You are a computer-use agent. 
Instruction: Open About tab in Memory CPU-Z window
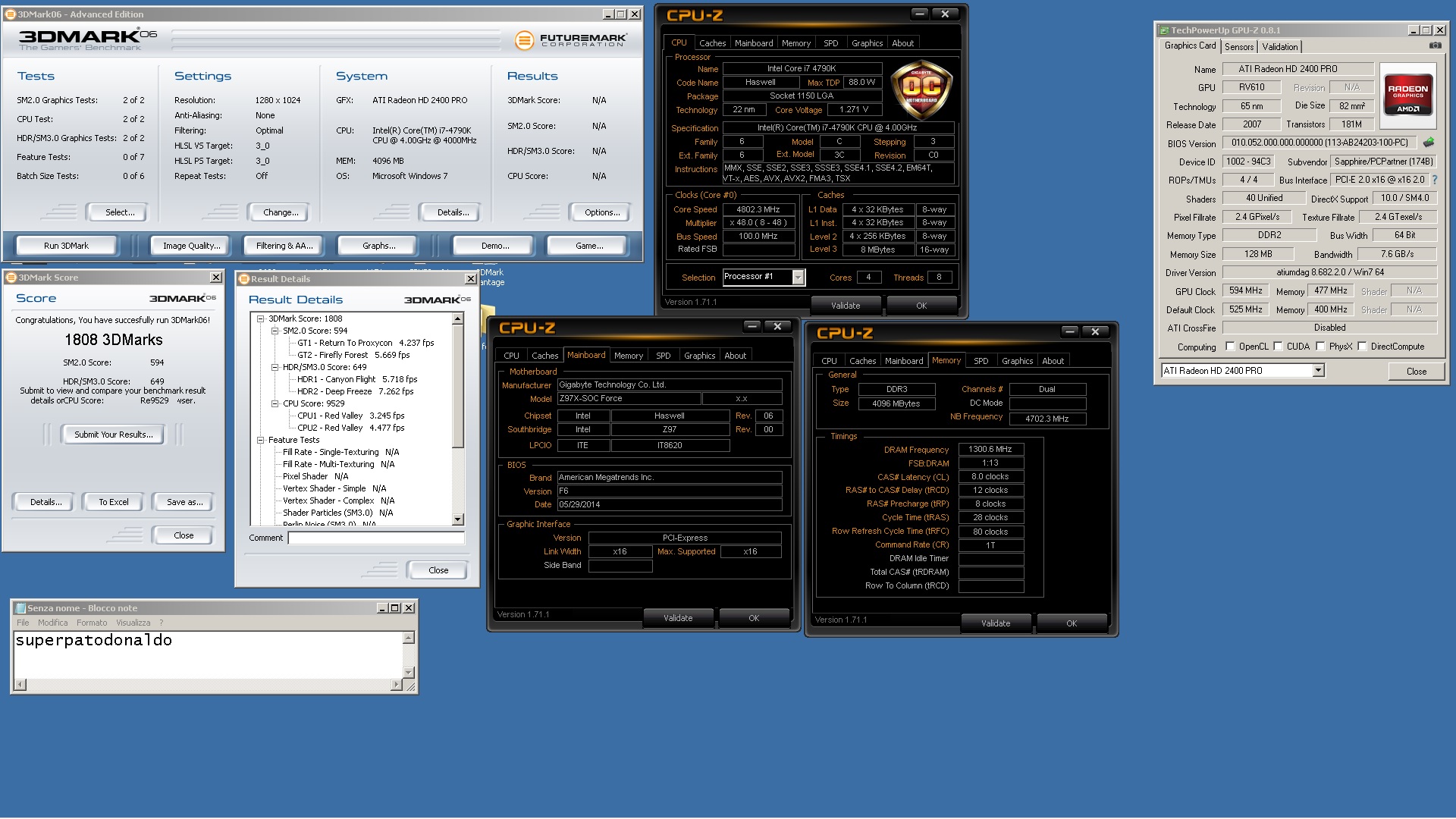(x=1053, y=361)
